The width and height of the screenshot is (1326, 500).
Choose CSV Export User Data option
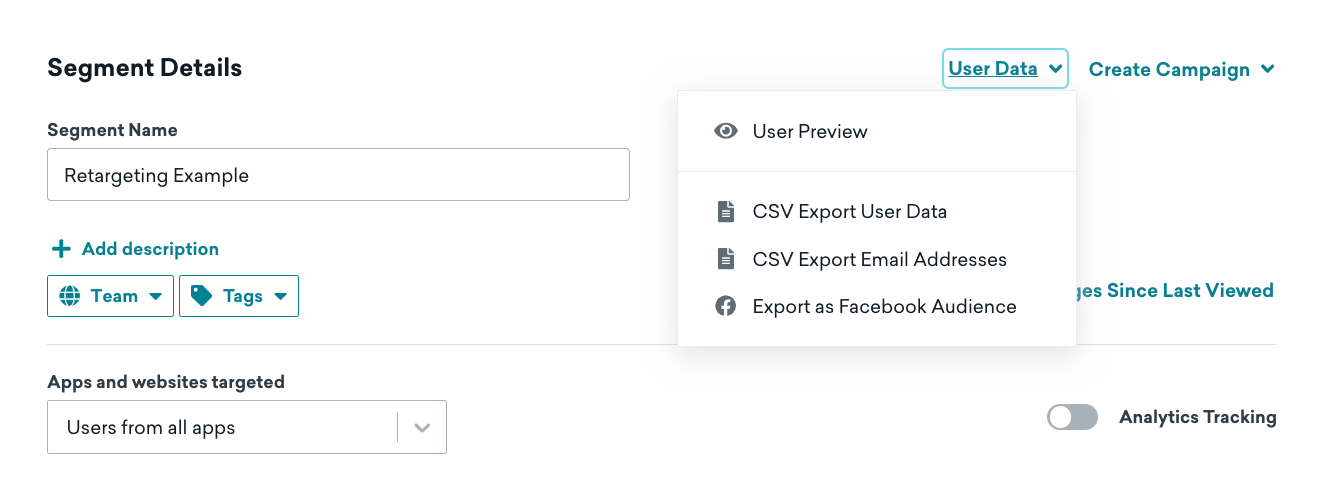pyautogui.click(x=849, y=212)
